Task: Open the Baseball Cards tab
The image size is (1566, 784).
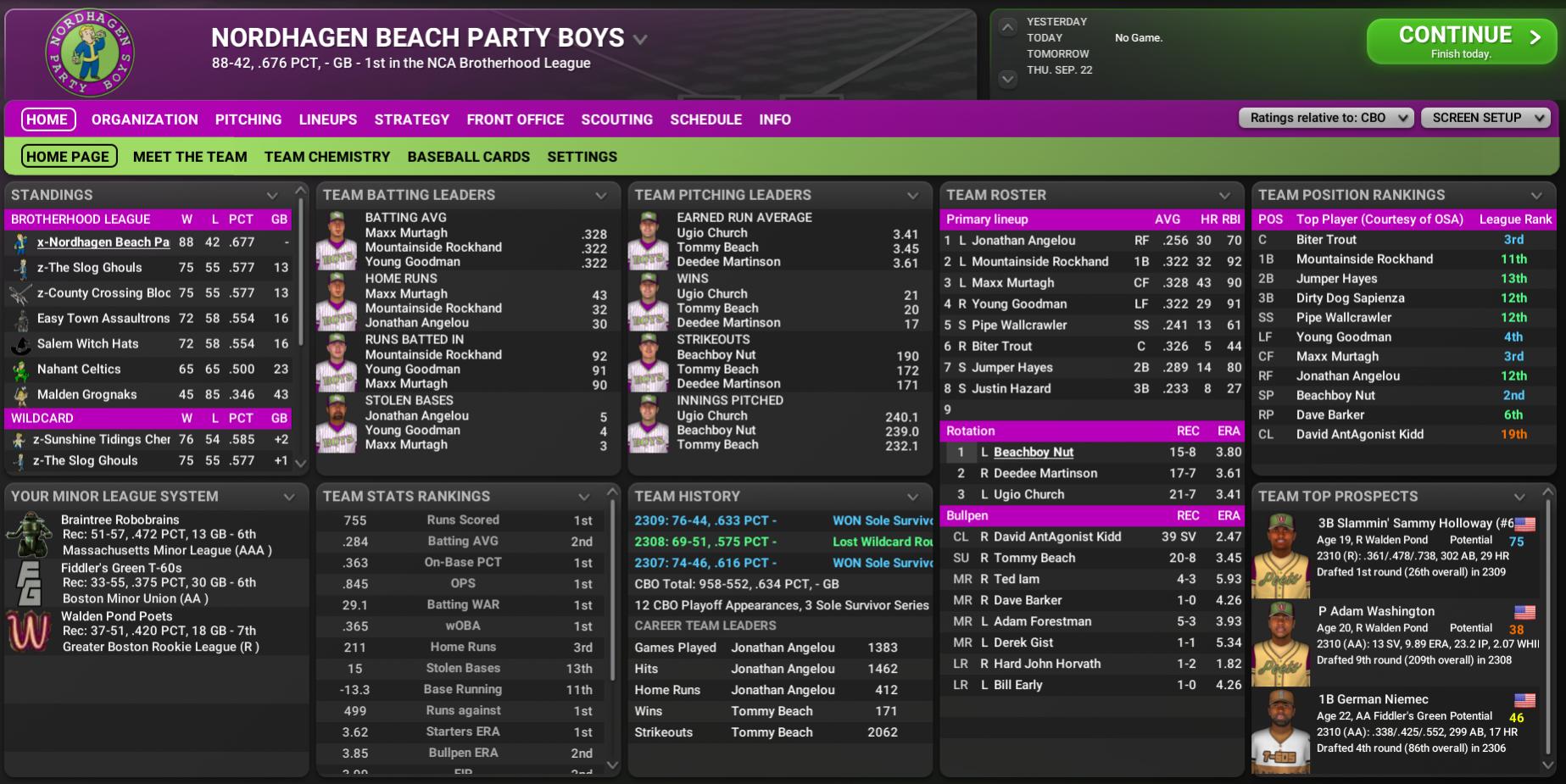Action: (x=468, y=157)
